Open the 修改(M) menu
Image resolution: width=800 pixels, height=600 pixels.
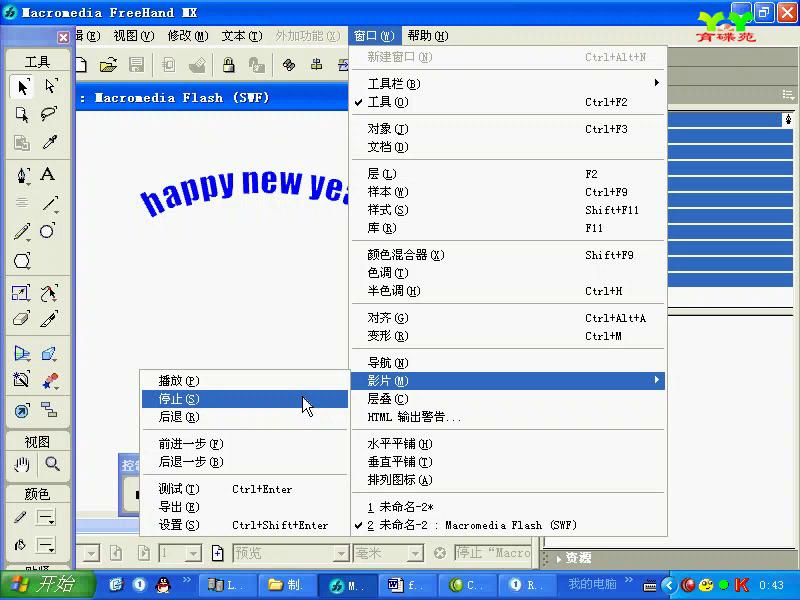pos(188,36)
